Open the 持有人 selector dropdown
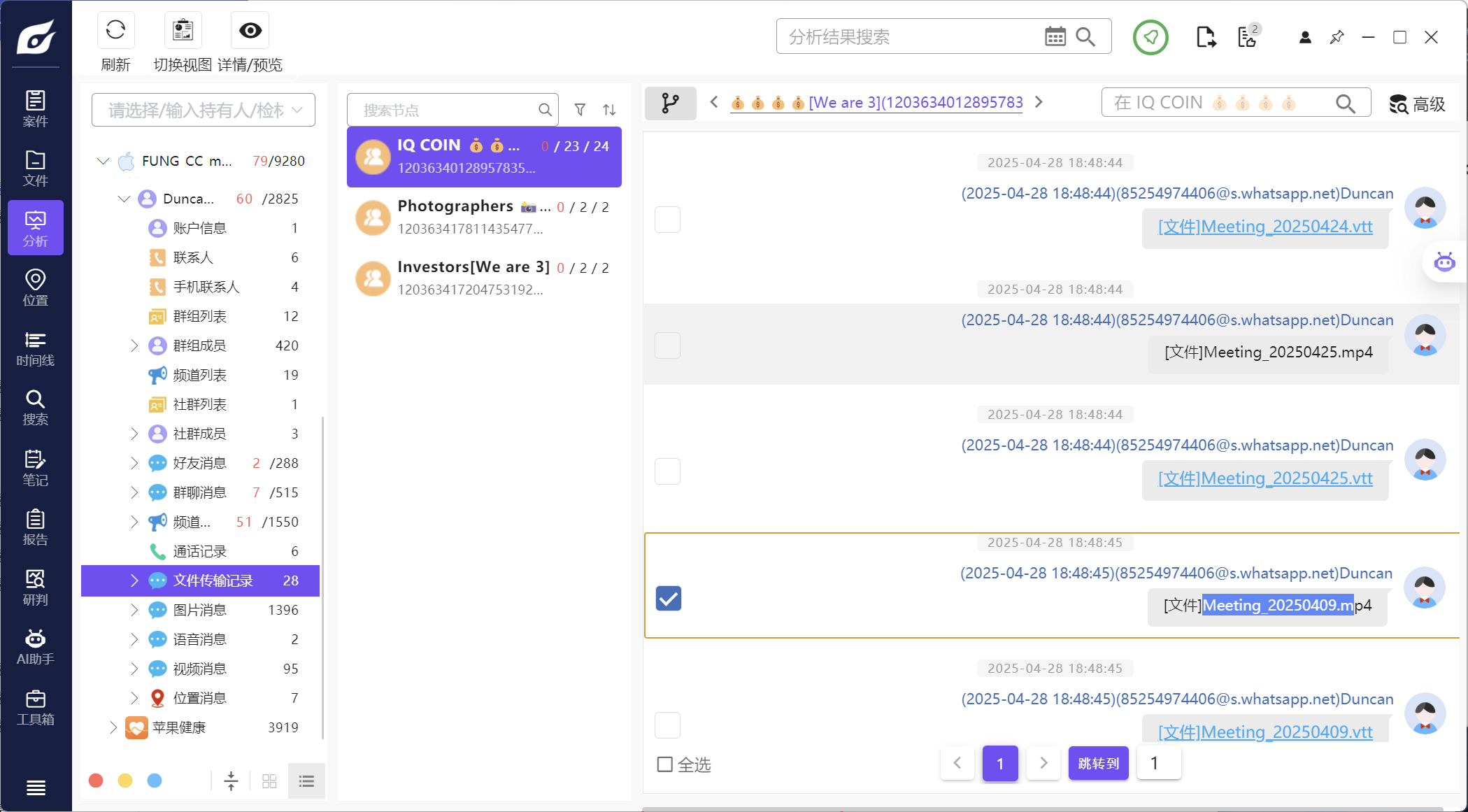The height and width of the screenshot is (812, 1468). (x=203, y=110)
